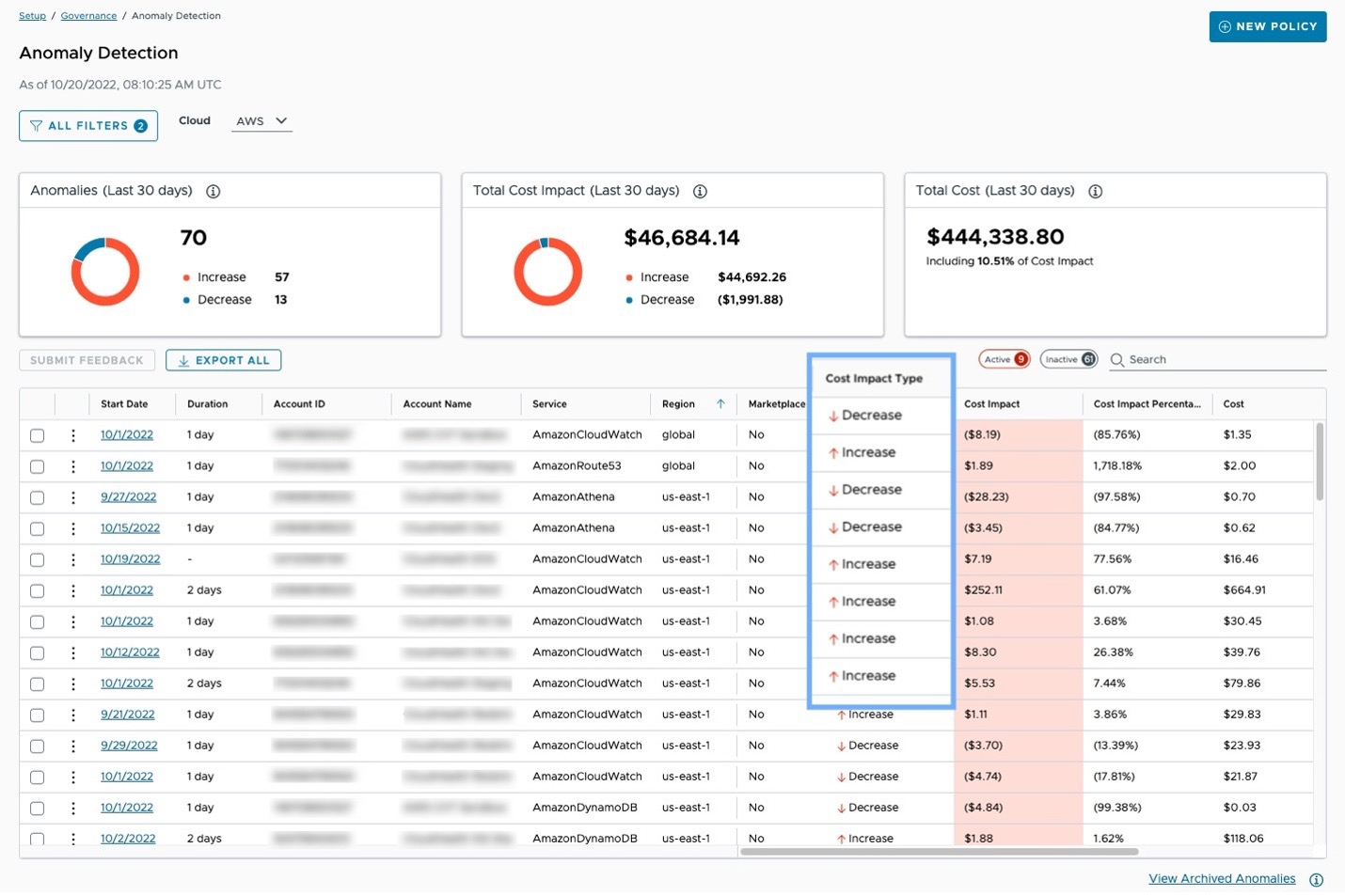Click the 1,718.18% cost impact percentage cell
Image resolution: width=1345 pixels, height=896 pixels.
coord(1117,466)
